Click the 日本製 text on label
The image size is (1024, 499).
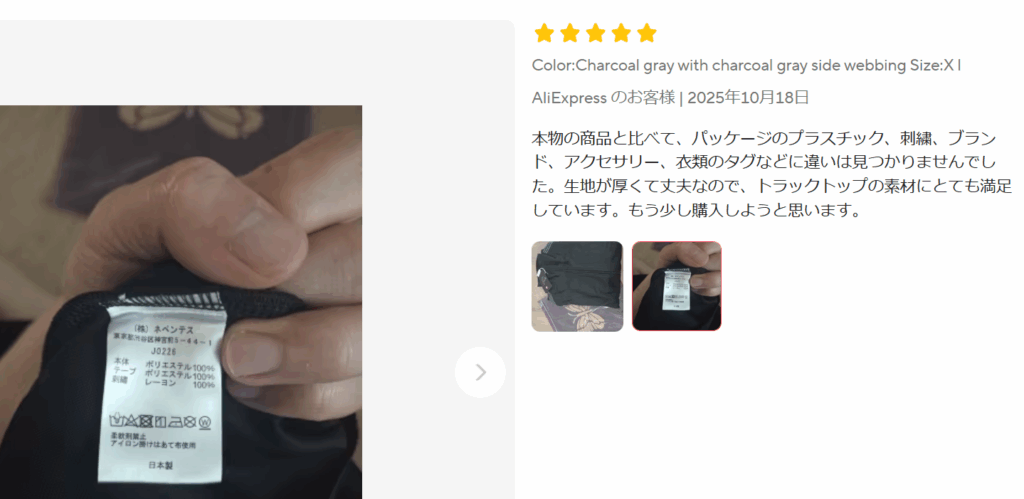coord(159,465)
